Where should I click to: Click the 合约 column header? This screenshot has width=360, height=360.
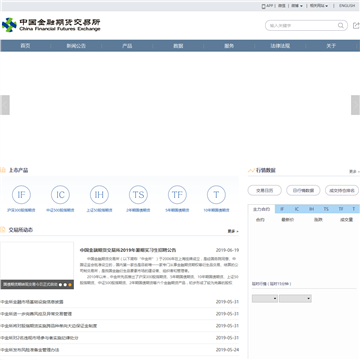pyautogui.click(x=260, y=220)
